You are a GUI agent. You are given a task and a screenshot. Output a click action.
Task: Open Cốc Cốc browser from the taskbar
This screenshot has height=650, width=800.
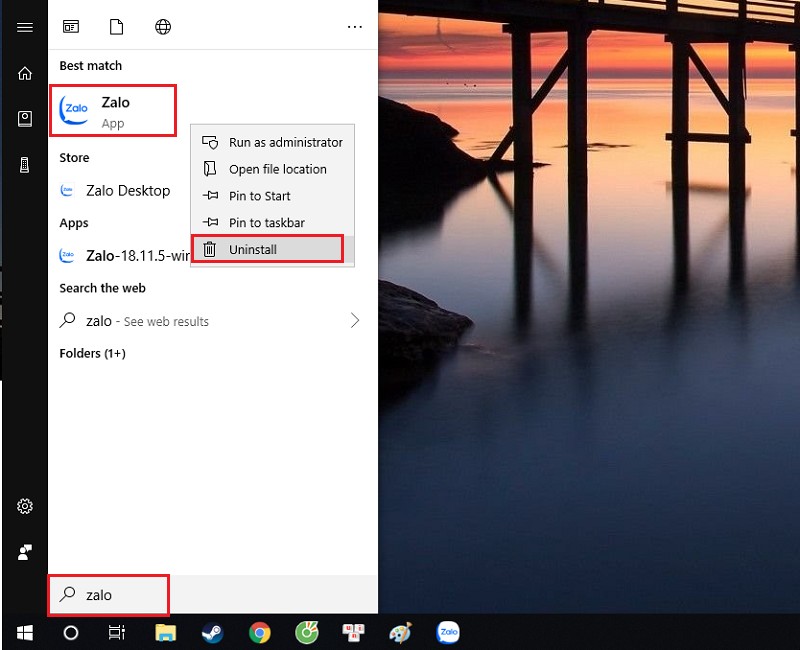pyautogui.click(x=307, y=632)
